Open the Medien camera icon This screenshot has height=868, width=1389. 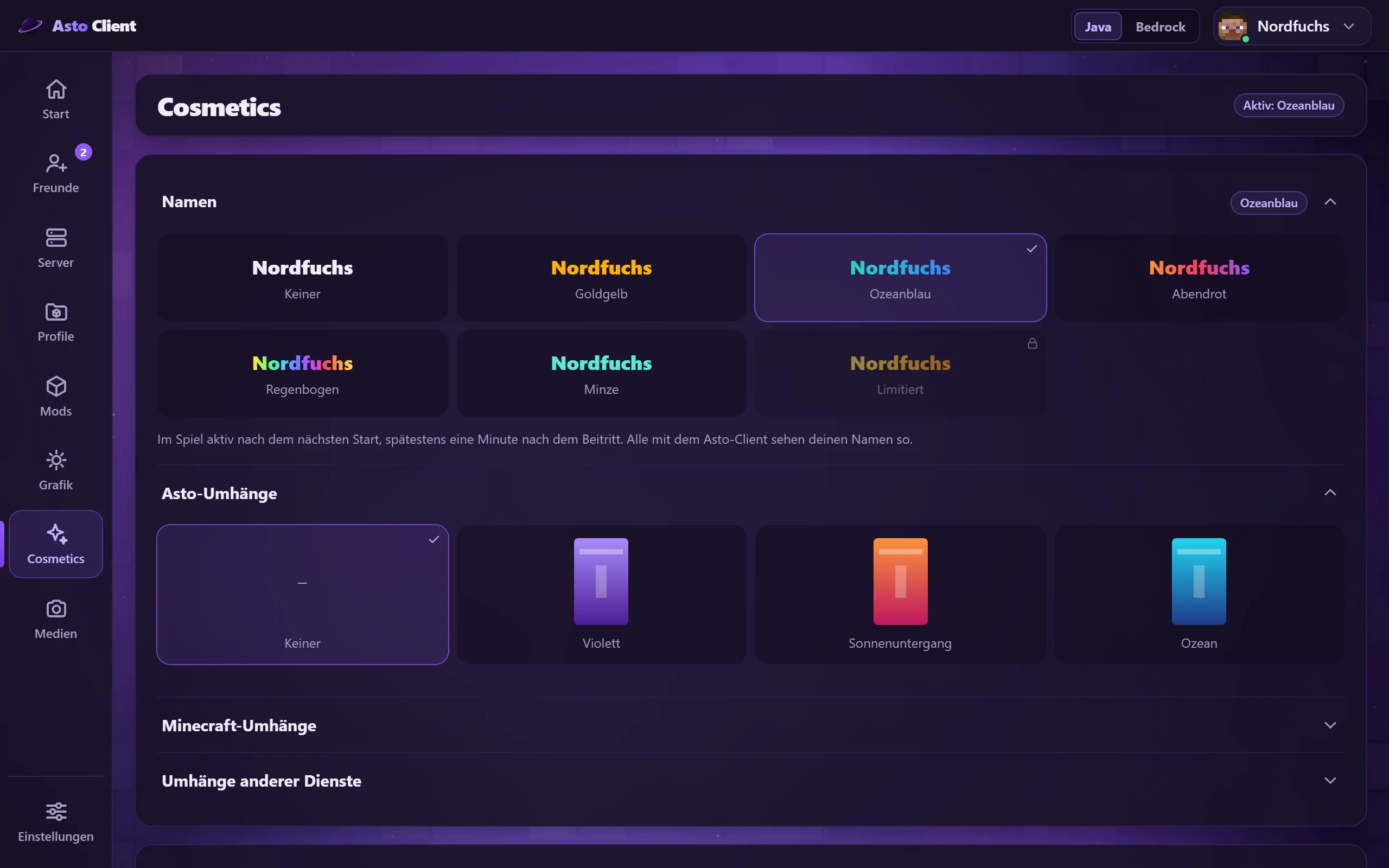56,609
